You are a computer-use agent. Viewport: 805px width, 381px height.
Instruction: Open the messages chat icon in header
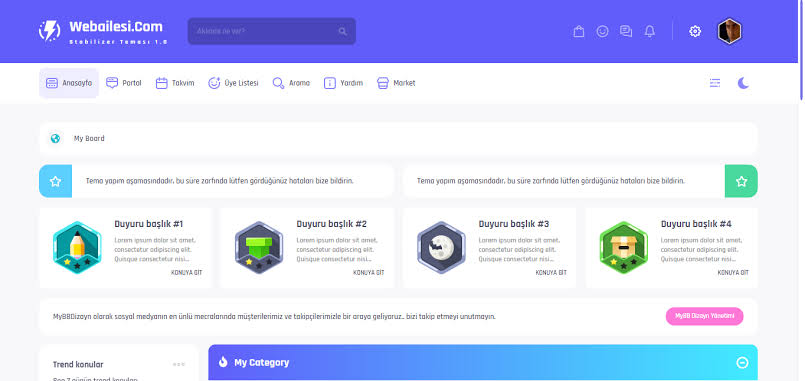pos(626,31)
